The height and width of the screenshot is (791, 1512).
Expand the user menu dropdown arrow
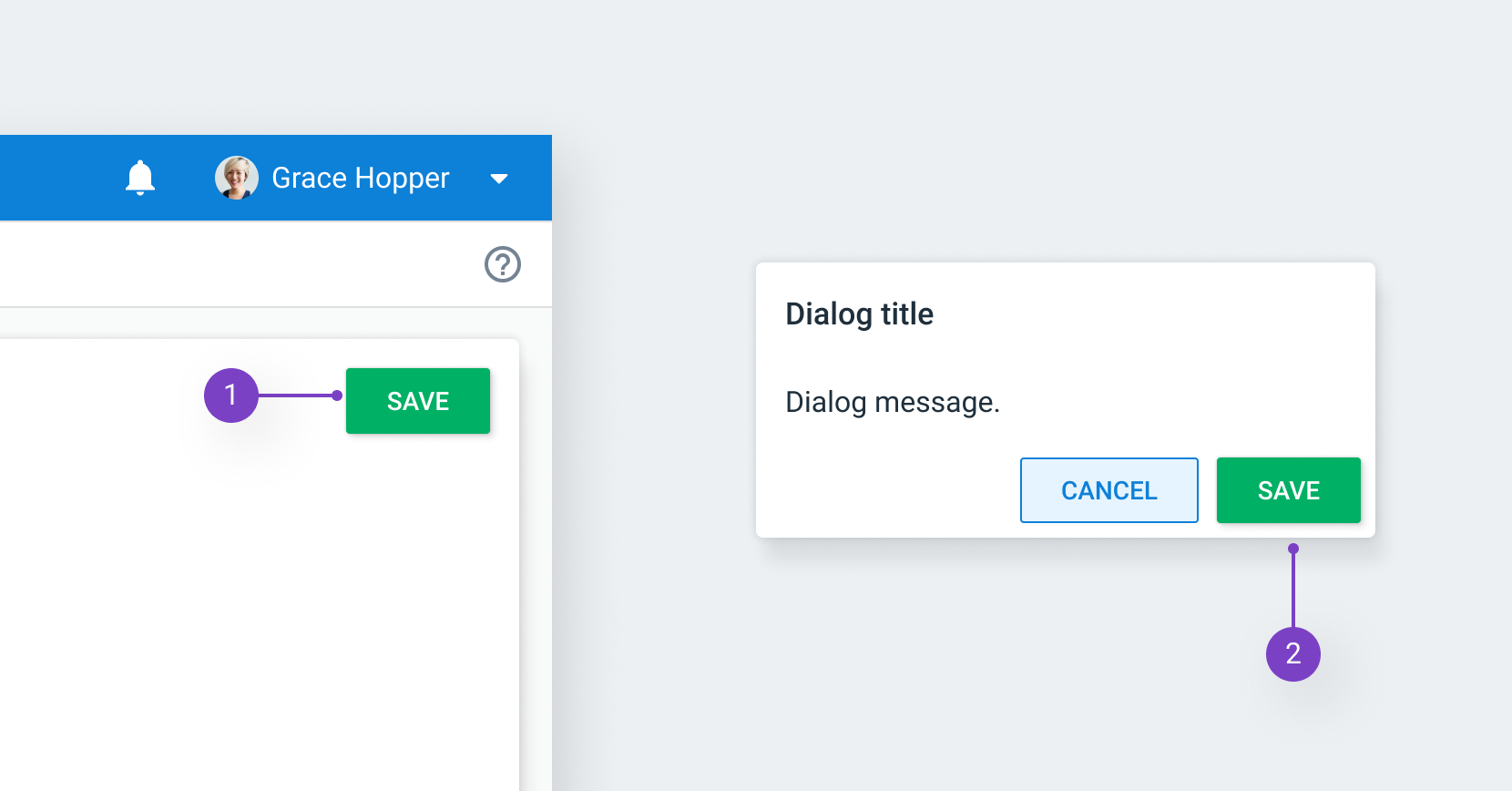(x=499, y=179)
